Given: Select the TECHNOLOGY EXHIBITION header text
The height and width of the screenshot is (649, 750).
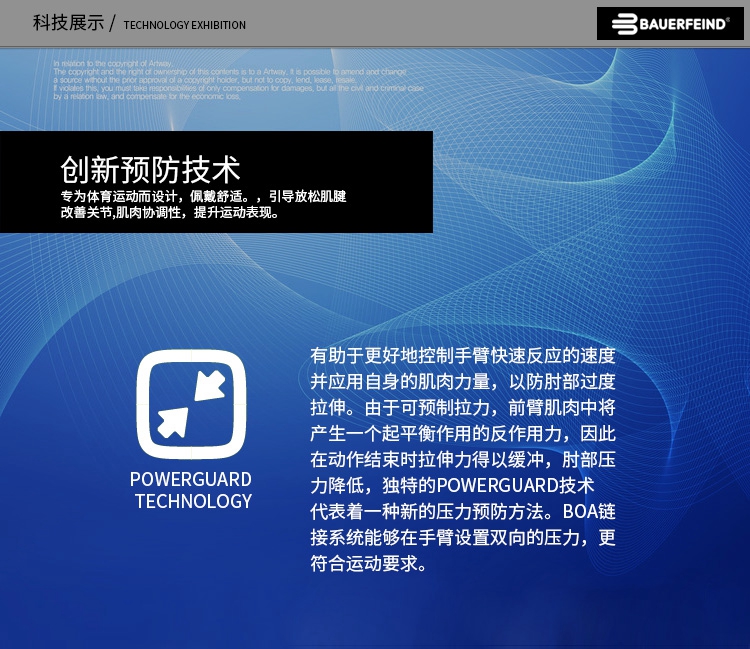Looking at the screenshot, I should (x=184, y=25).
